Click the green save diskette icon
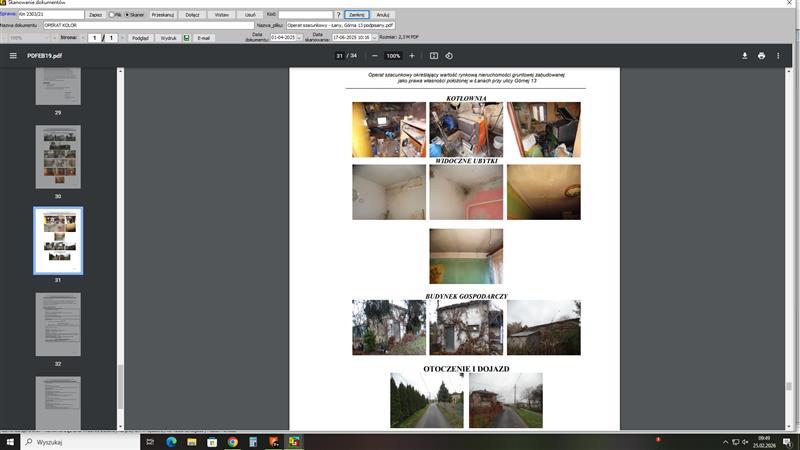Viewport: 800px width, 450px height. click(186, 38)
